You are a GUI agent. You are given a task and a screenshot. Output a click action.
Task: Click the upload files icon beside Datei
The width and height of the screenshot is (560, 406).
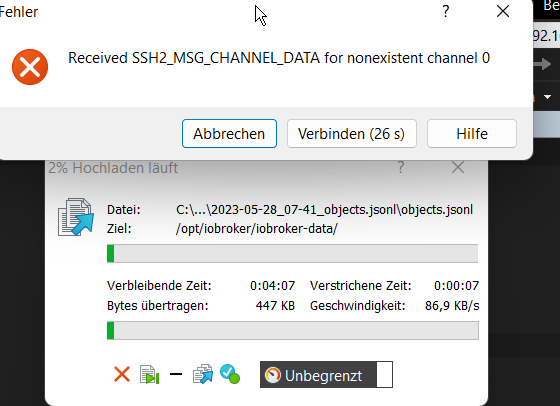click(x=76, y=217)
